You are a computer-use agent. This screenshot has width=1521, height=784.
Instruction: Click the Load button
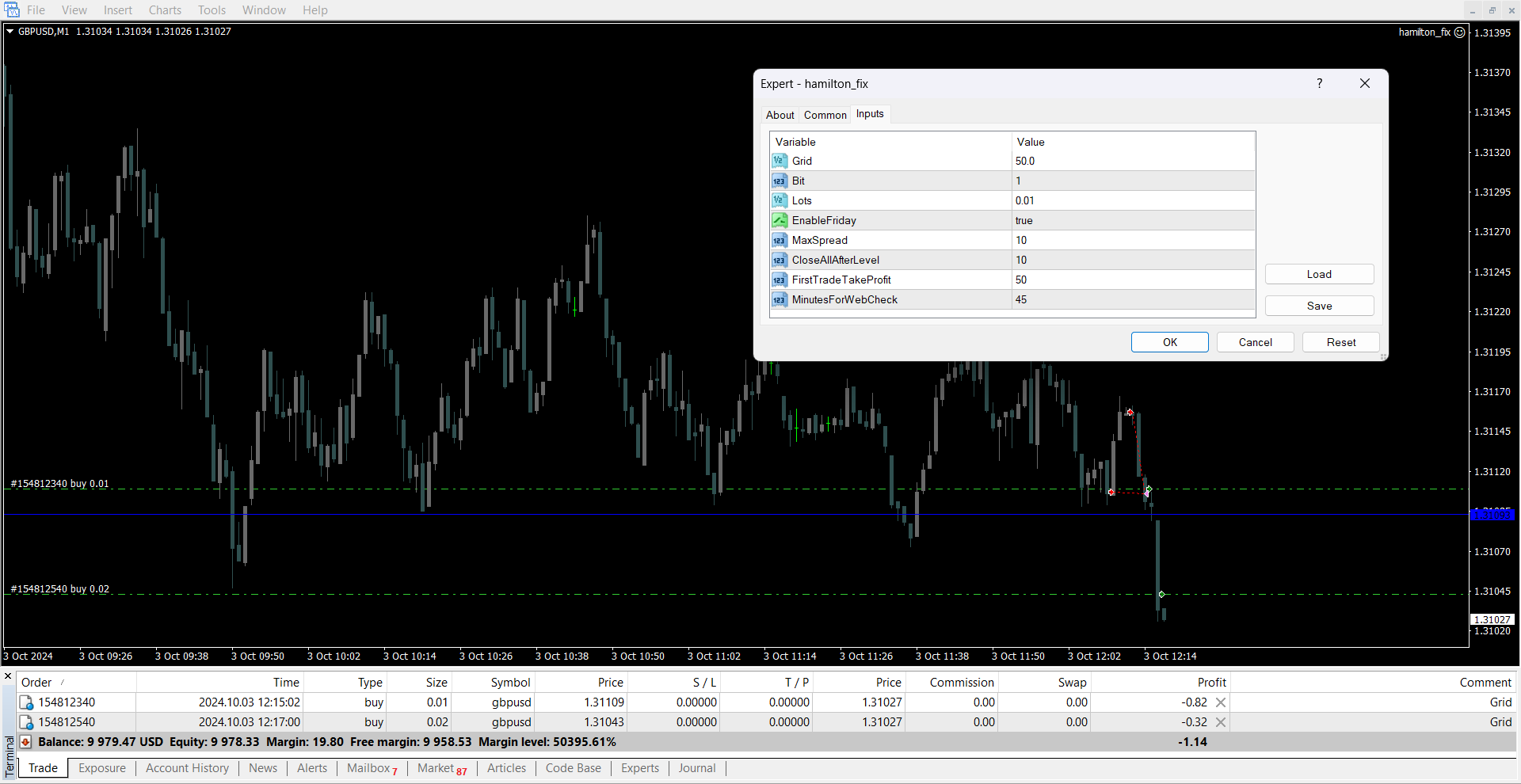[x=1319, y=274]
